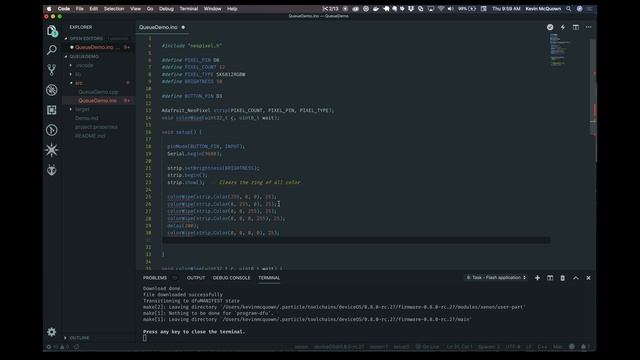Expand the OUTLINE section
The width and height of the screenshot is (640, 360).
79,338
